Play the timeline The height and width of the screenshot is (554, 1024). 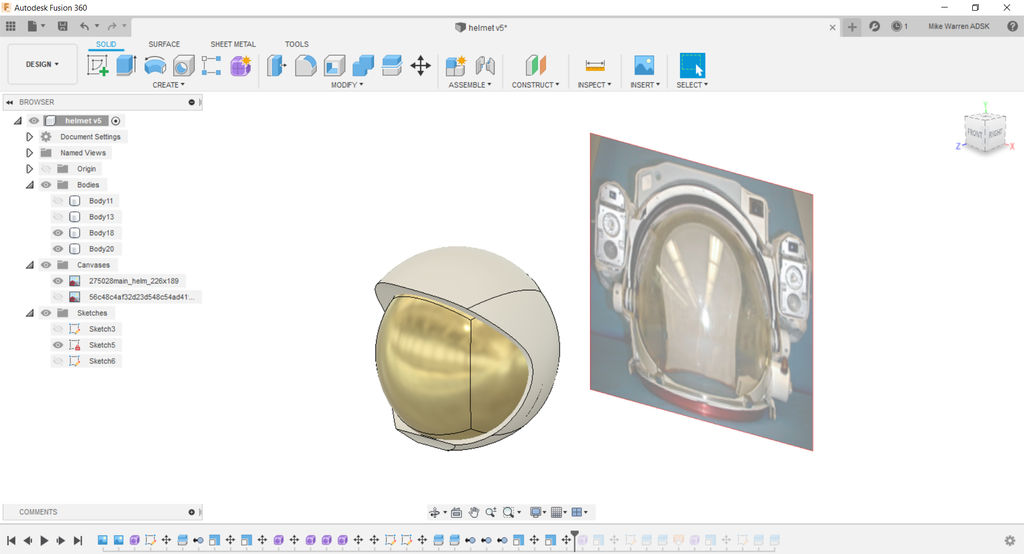pos(44,540)
